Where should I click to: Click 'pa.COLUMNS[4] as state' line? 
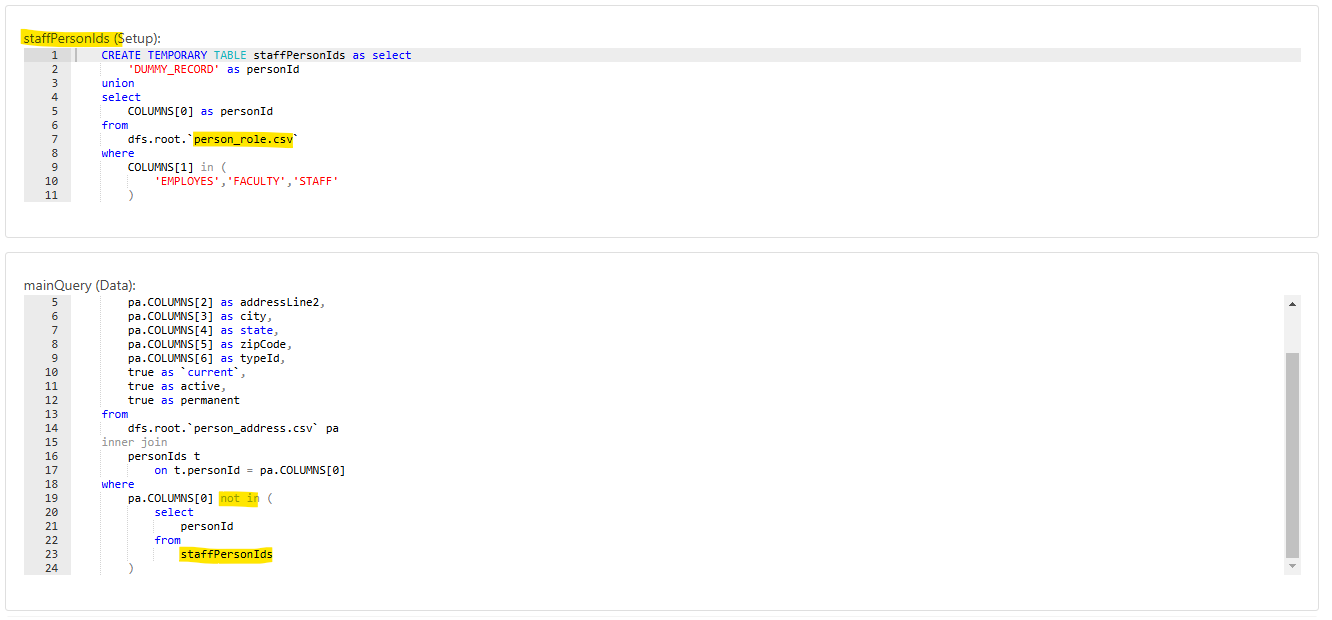204,330
